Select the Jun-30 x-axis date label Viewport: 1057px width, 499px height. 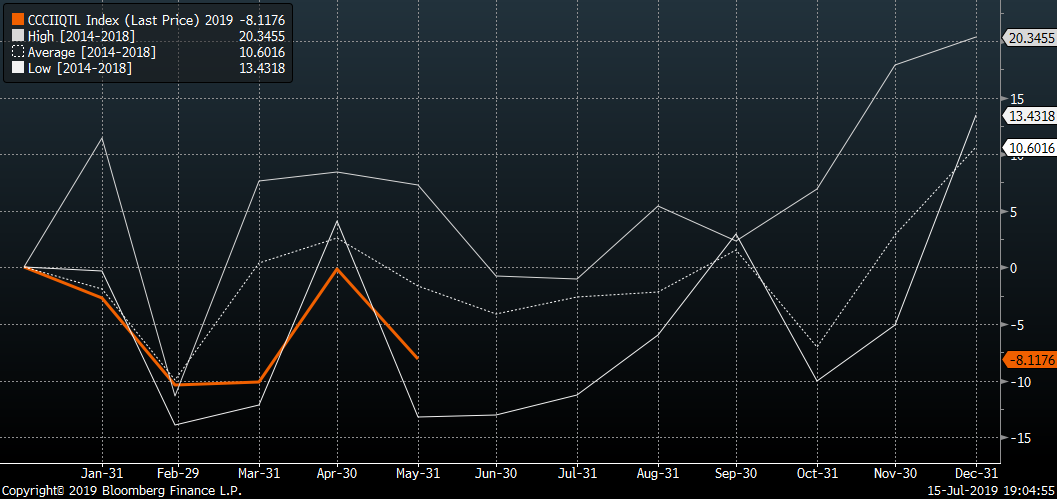pos(497,473)
